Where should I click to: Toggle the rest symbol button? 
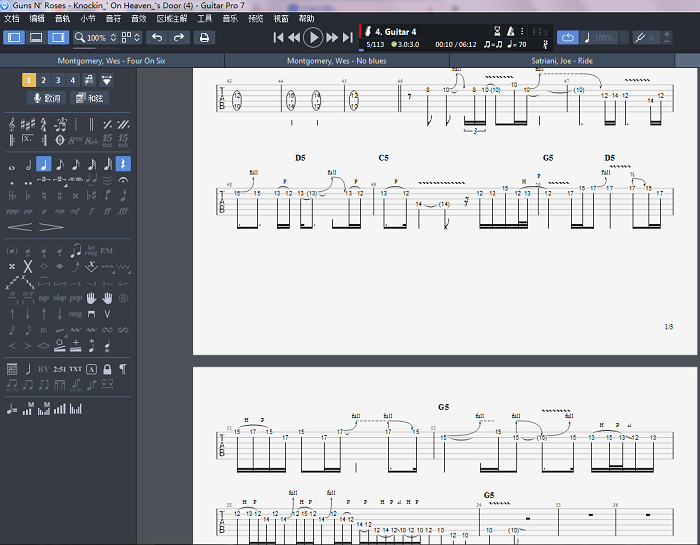pyautogui.click(x=122, y=164)
